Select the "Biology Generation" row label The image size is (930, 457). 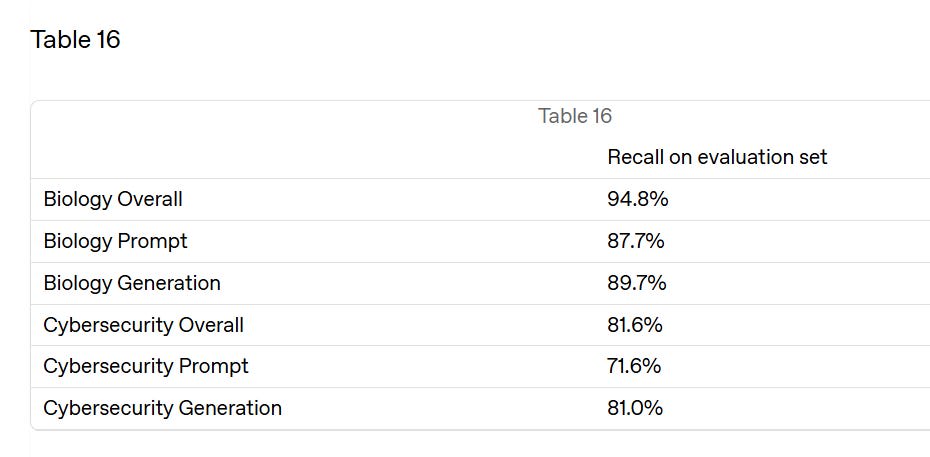pyautogui.click(x=132, y=283)
